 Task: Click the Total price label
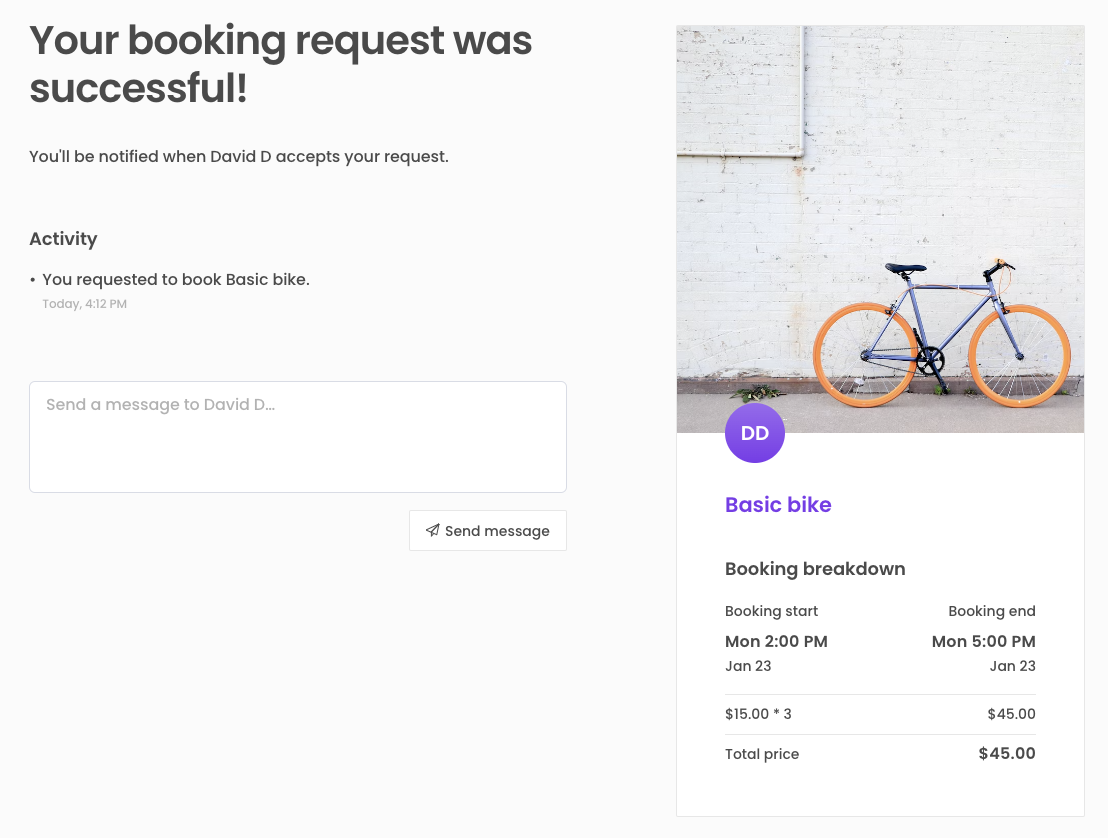(x=762, y=754)
